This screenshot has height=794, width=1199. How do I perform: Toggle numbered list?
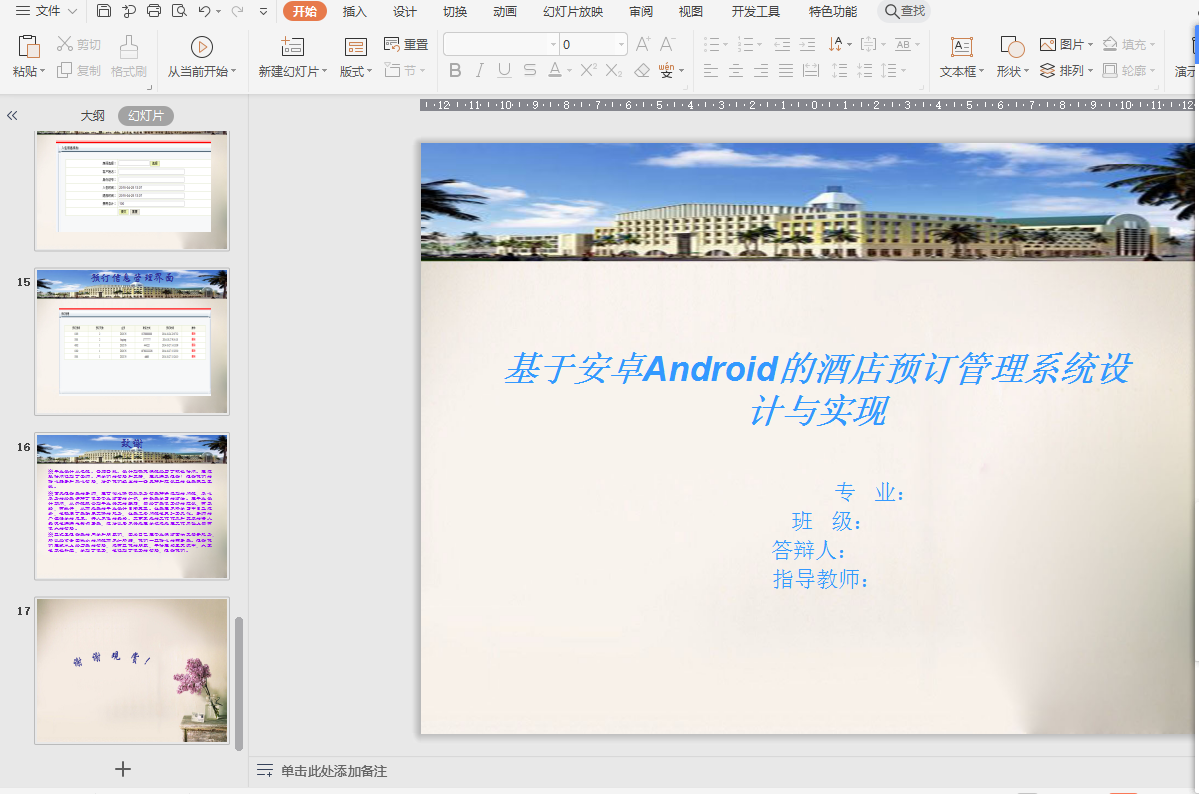(x=746, y=44)
